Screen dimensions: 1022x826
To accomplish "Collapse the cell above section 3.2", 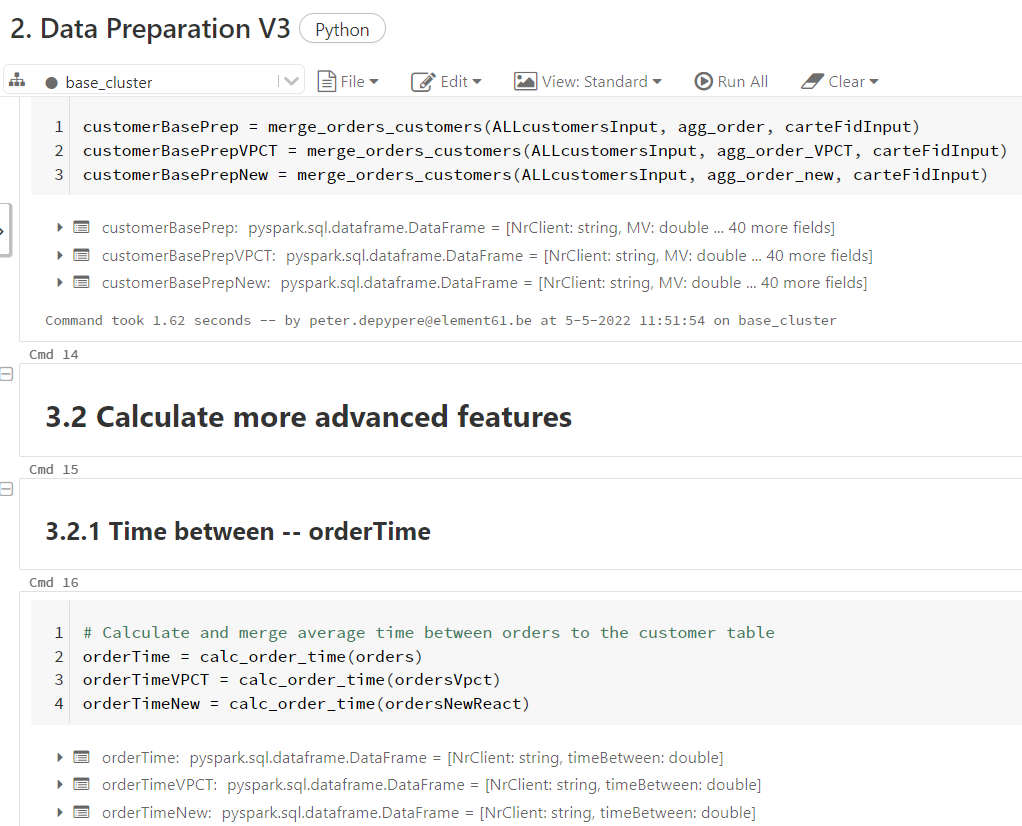I will [x=7, y=374].
